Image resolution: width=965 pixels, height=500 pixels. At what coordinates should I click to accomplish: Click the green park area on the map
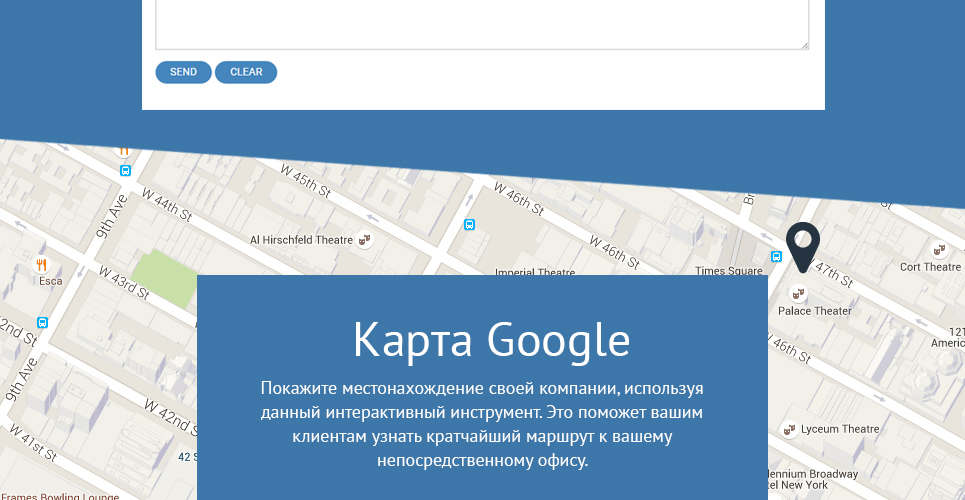tap(164, 279)
